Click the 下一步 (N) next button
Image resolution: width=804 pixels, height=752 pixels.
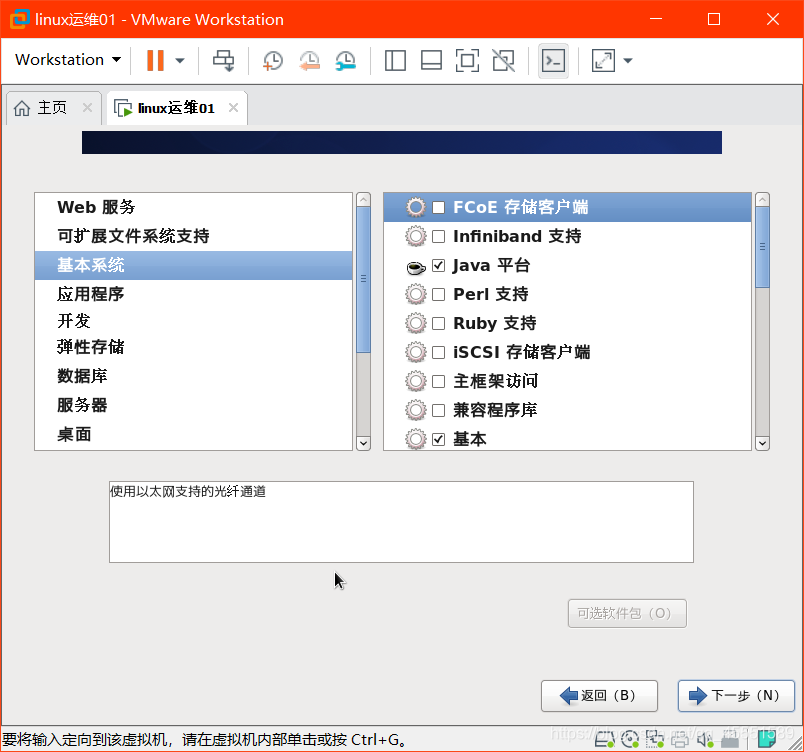tap(736, 696)
